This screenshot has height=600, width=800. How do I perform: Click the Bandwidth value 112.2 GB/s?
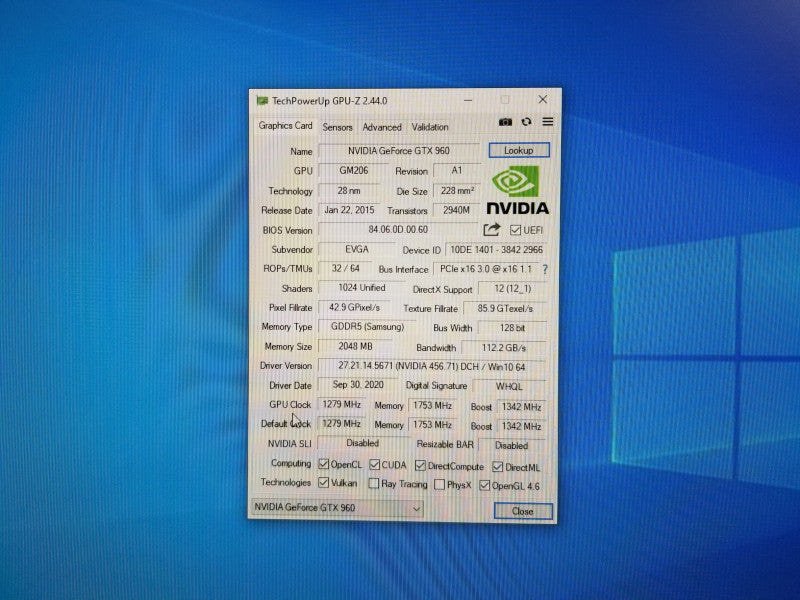click(504, 347)
